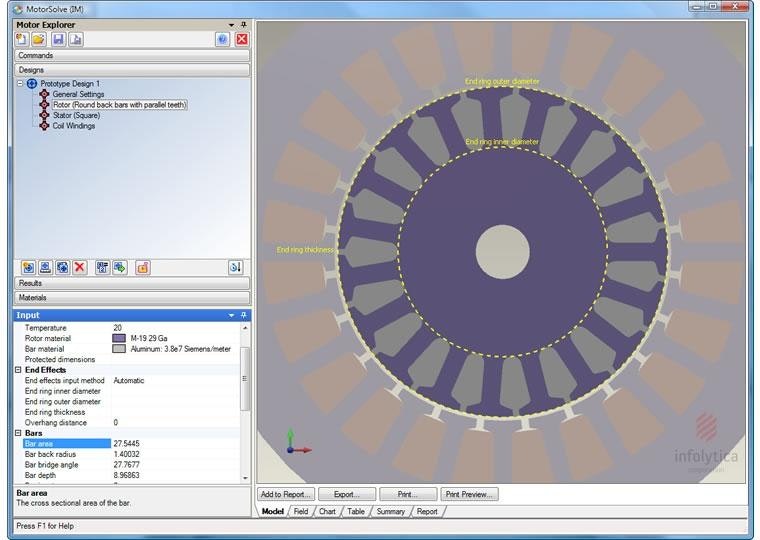Select the Coil Windings tree item
Screen dimensions: 760x540
pyautogui.click(x=74, y=126)
